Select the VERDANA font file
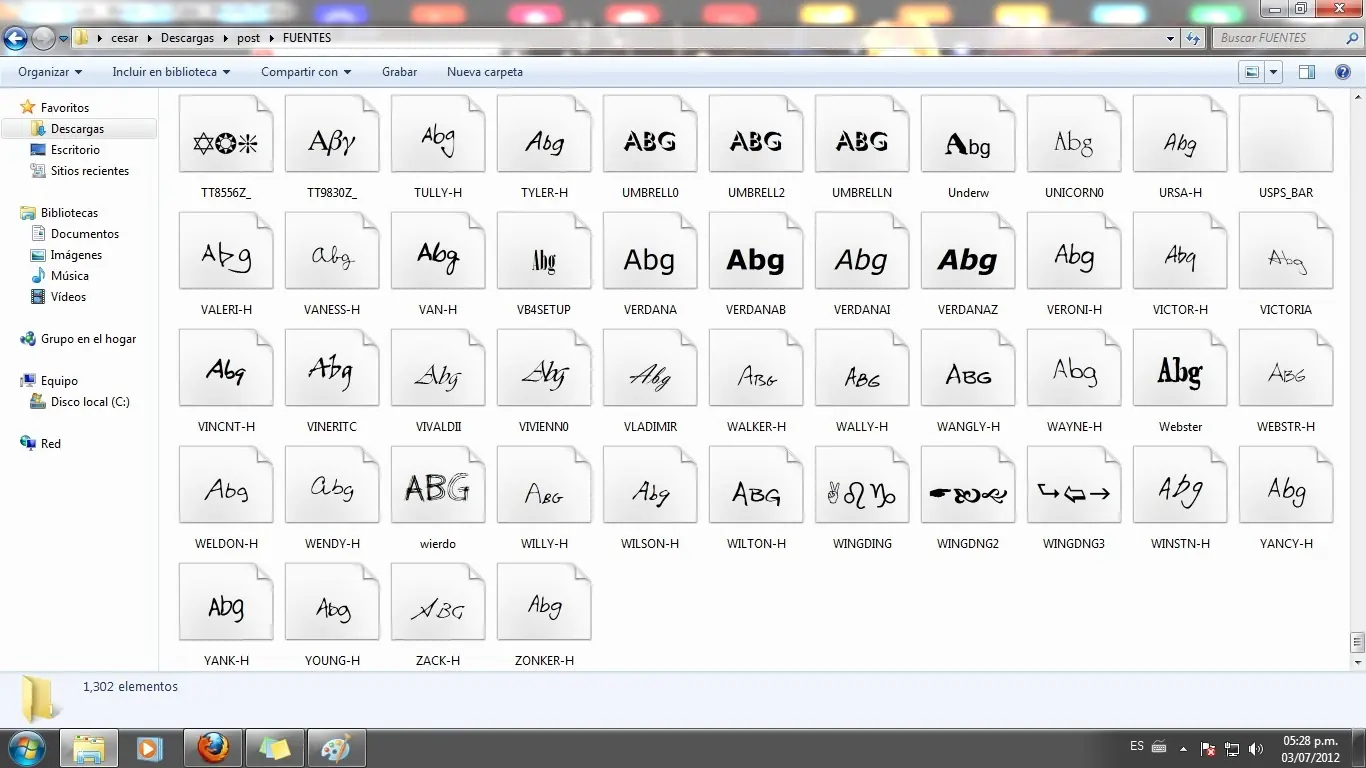Screen dimensions: 1366x768 pos(650,264)
